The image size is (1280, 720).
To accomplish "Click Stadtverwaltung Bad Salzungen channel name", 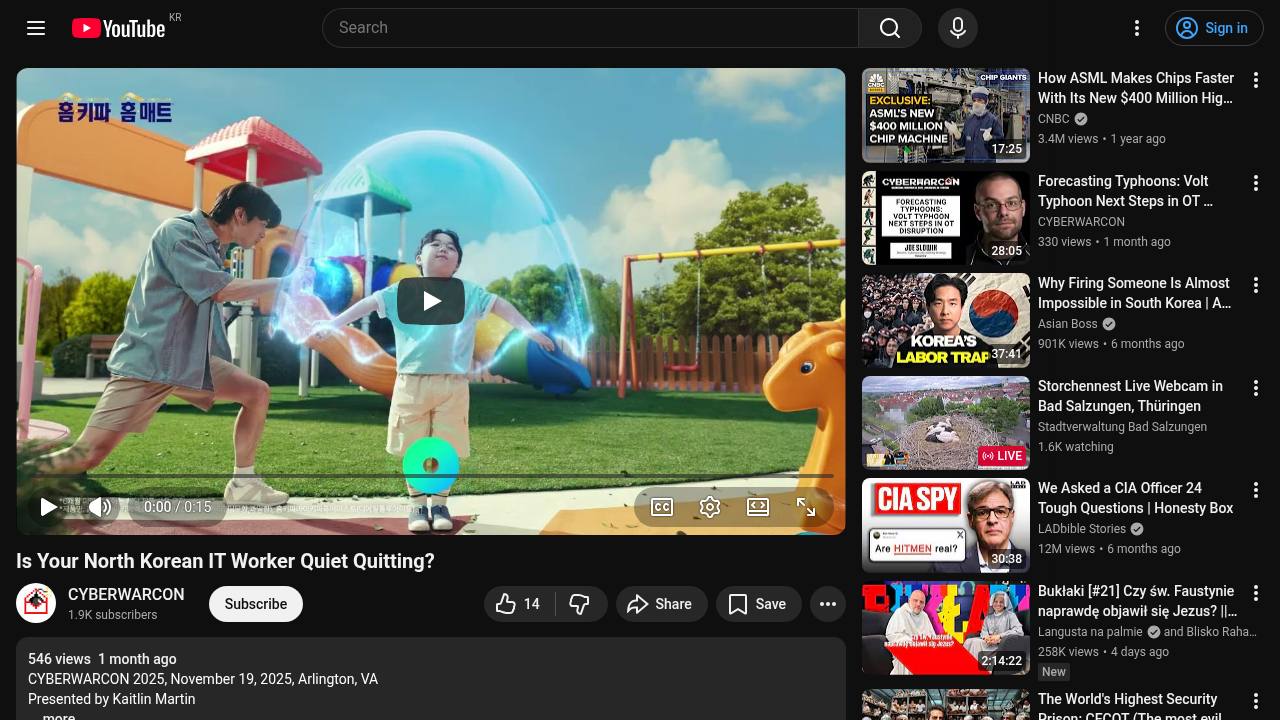I will [1122, 427].
